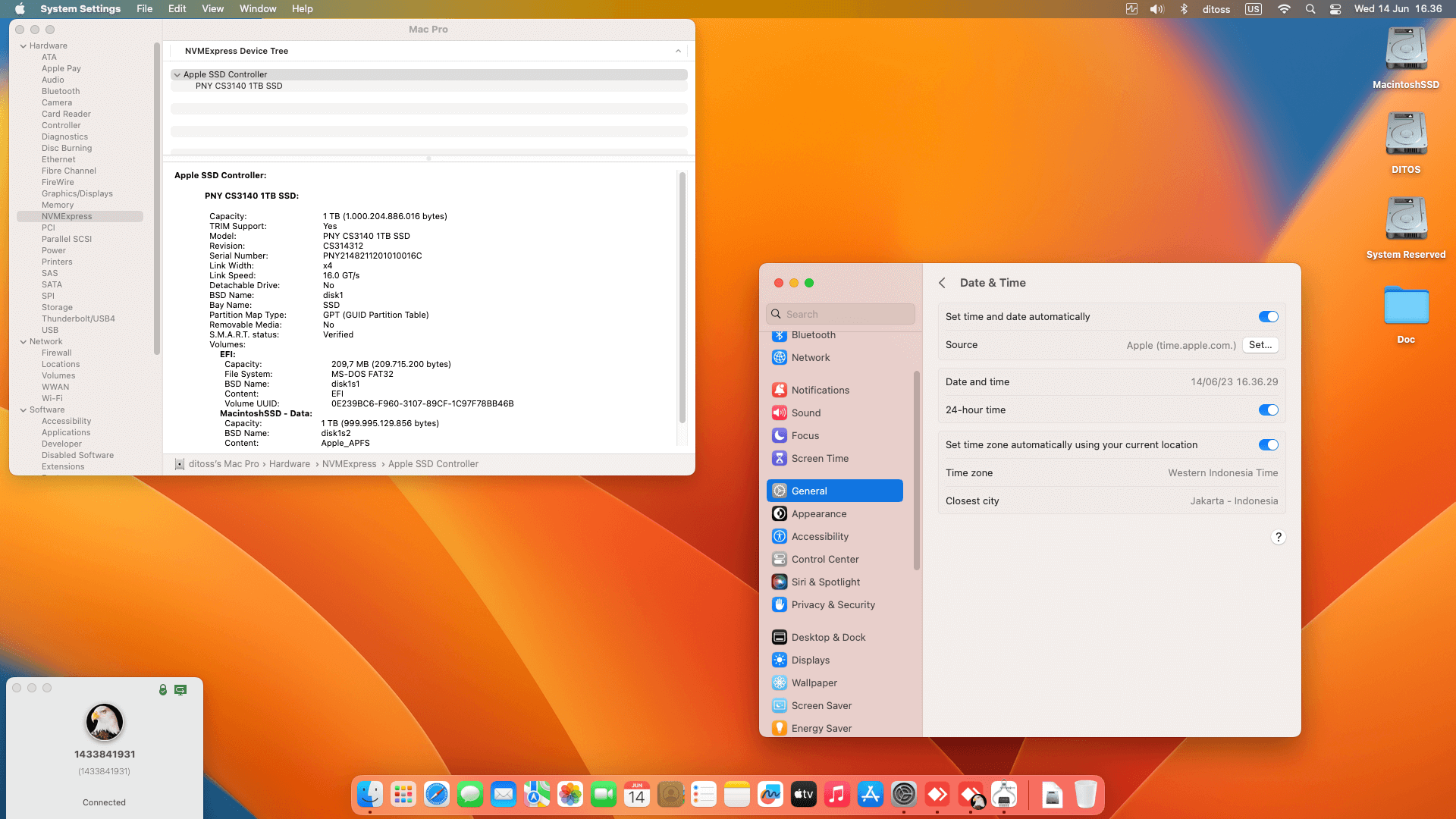Open System Information icon in the Dock

1004,795
